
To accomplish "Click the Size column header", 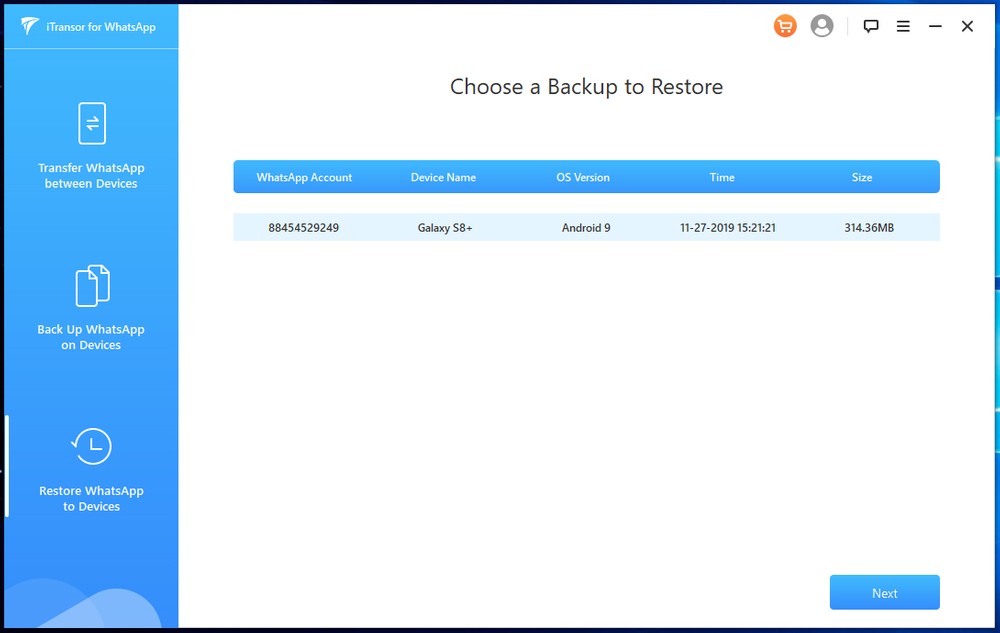I will pos(862,177).
